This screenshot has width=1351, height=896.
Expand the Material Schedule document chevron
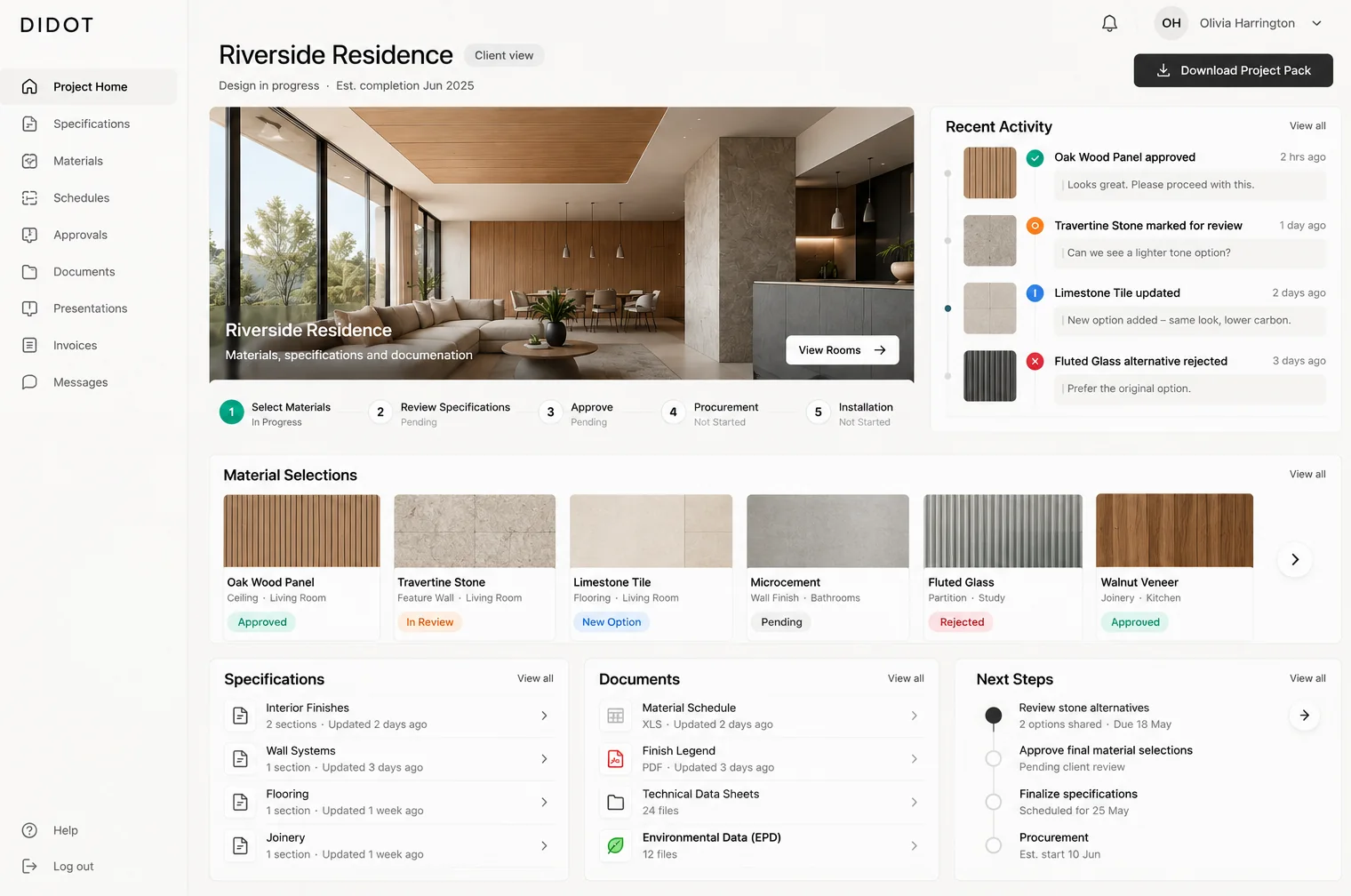[x=914, y=716]
